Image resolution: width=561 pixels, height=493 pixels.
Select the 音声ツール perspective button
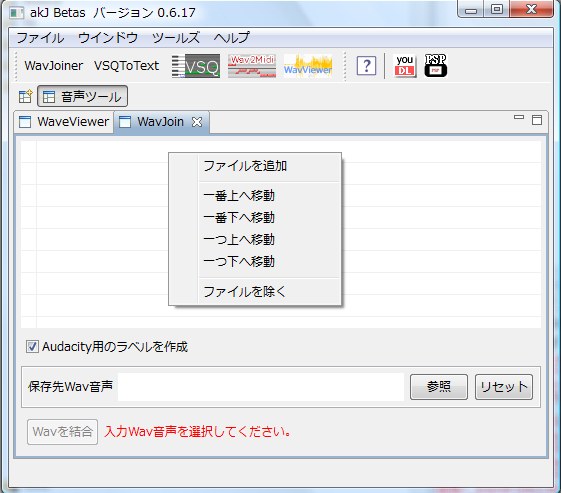(x=83, y=96)
